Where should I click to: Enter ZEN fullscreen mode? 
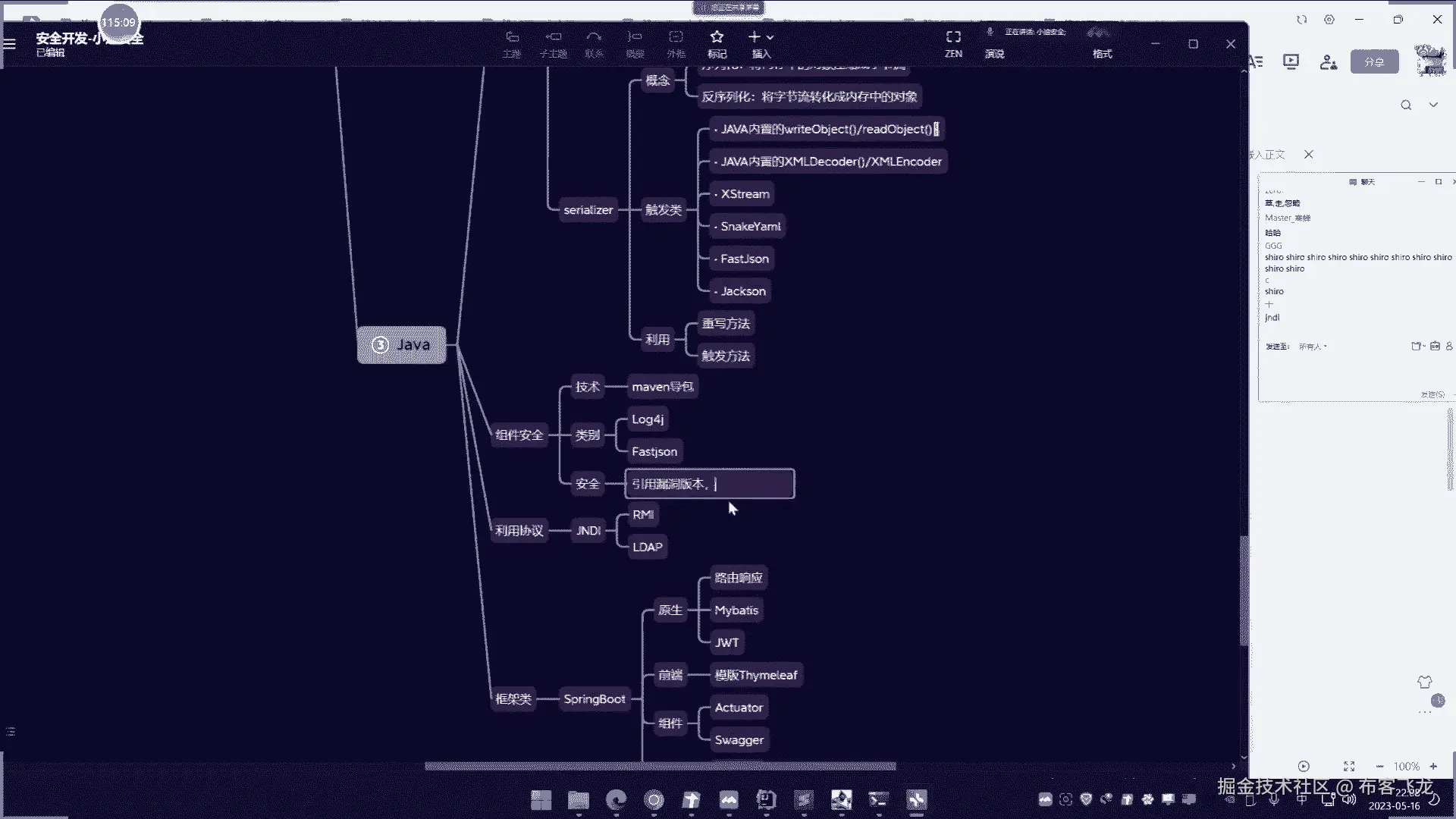(953, 37)
